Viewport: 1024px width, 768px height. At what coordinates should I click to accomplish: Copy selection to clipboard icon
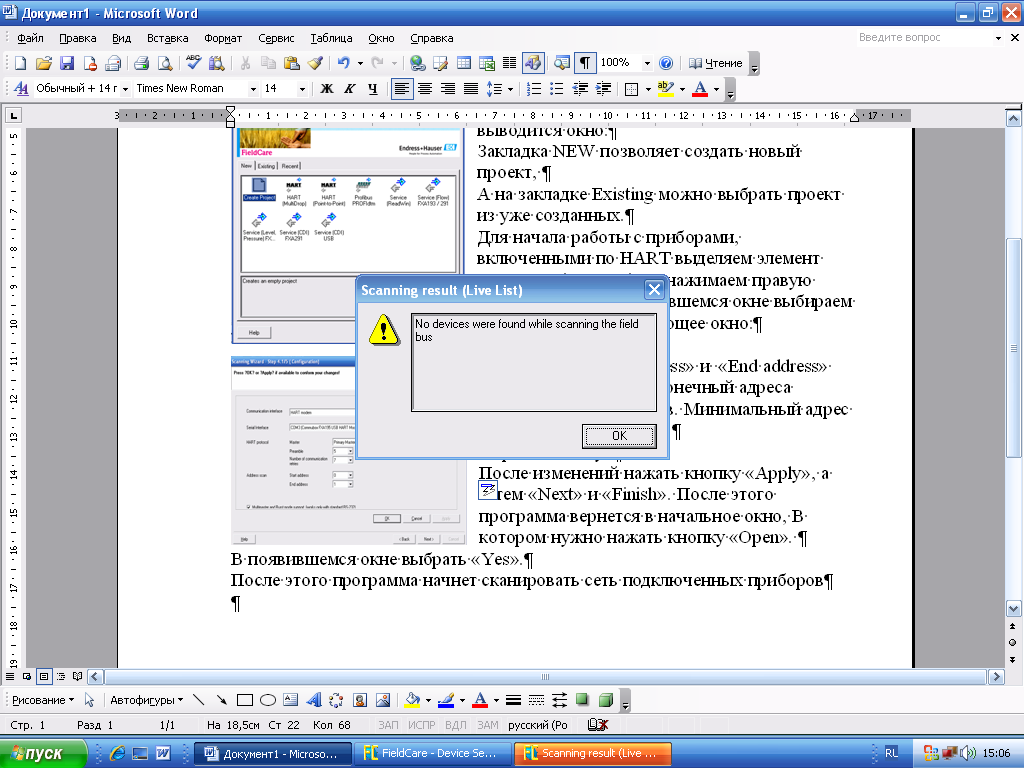[x=268, y=63]
